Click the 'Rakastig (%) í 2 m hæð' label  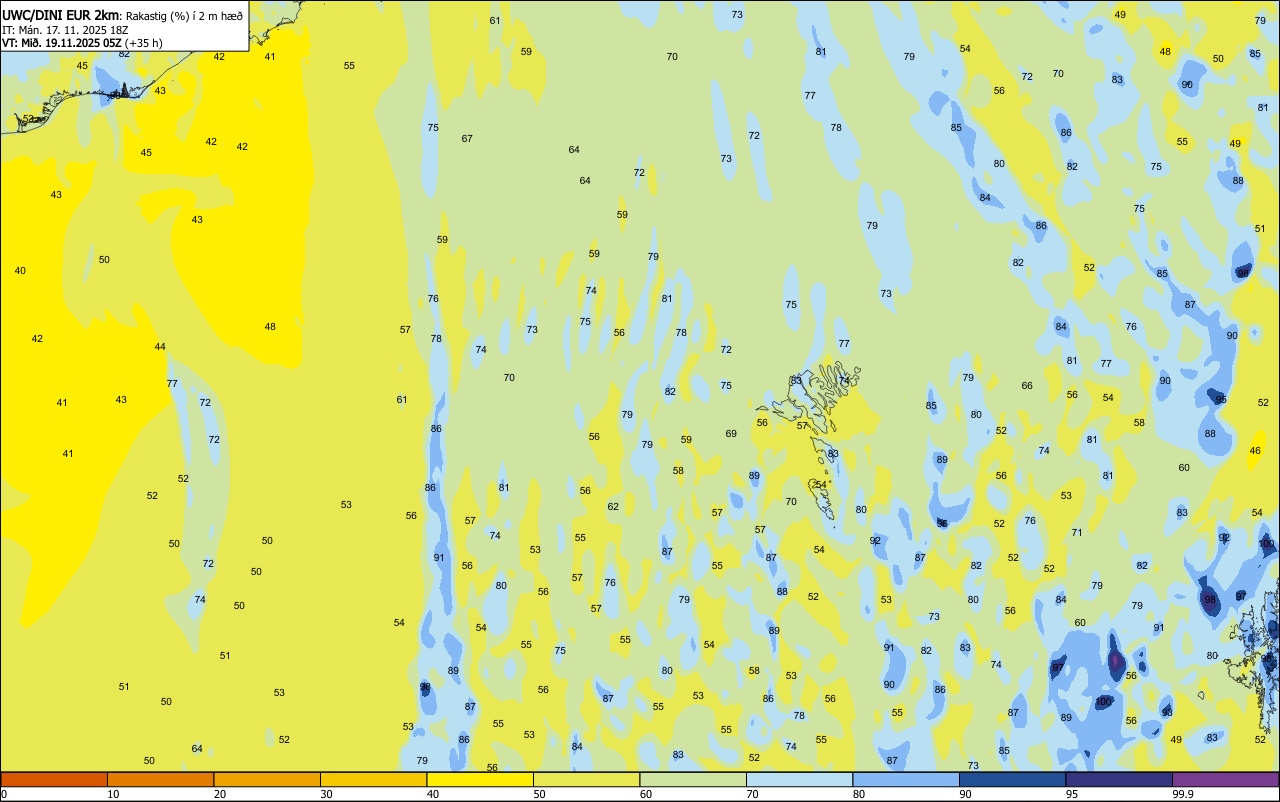pos(184,16)
